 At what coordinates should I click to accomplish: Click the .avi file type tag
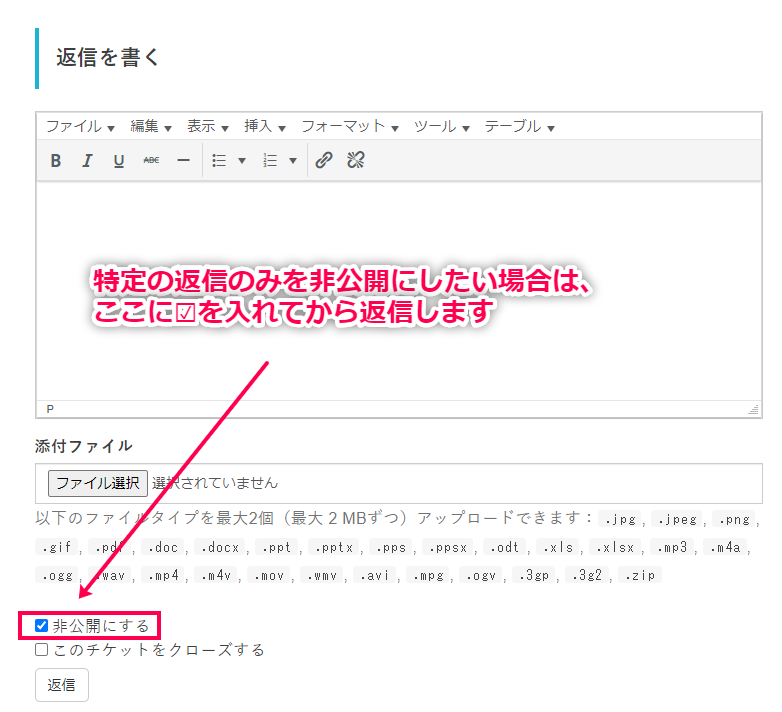[x=375, y=575]
